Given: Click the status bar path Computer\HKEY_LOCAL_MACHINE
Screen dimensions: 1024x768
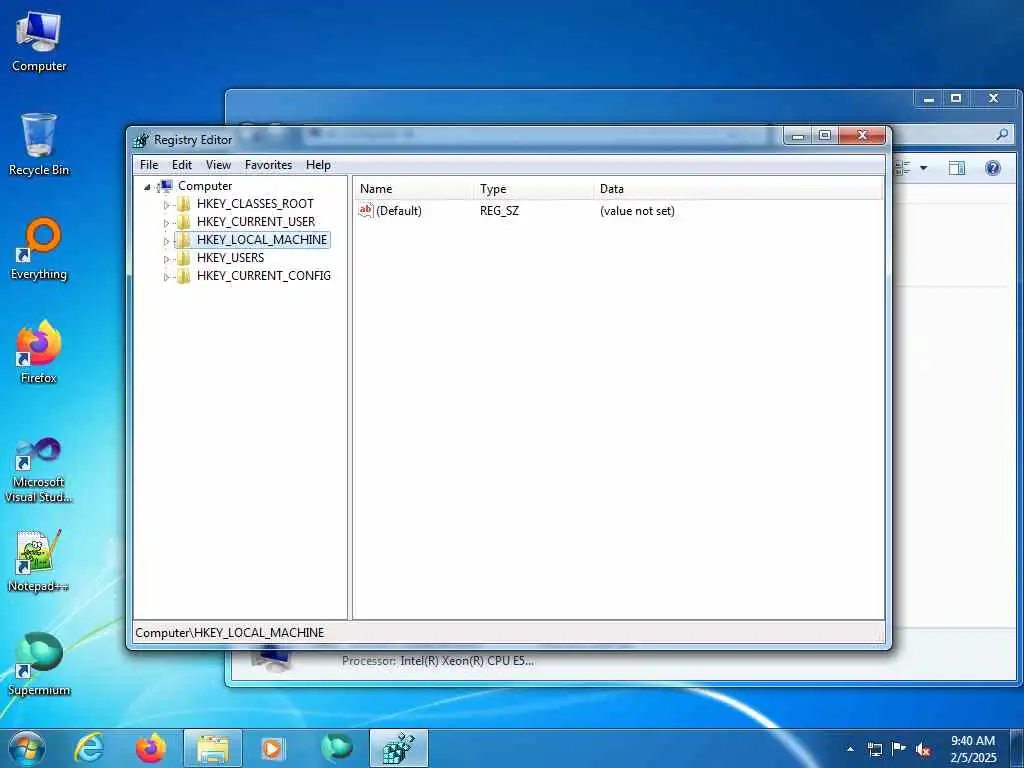Looking at the screenshot, I should coord(230,633).
